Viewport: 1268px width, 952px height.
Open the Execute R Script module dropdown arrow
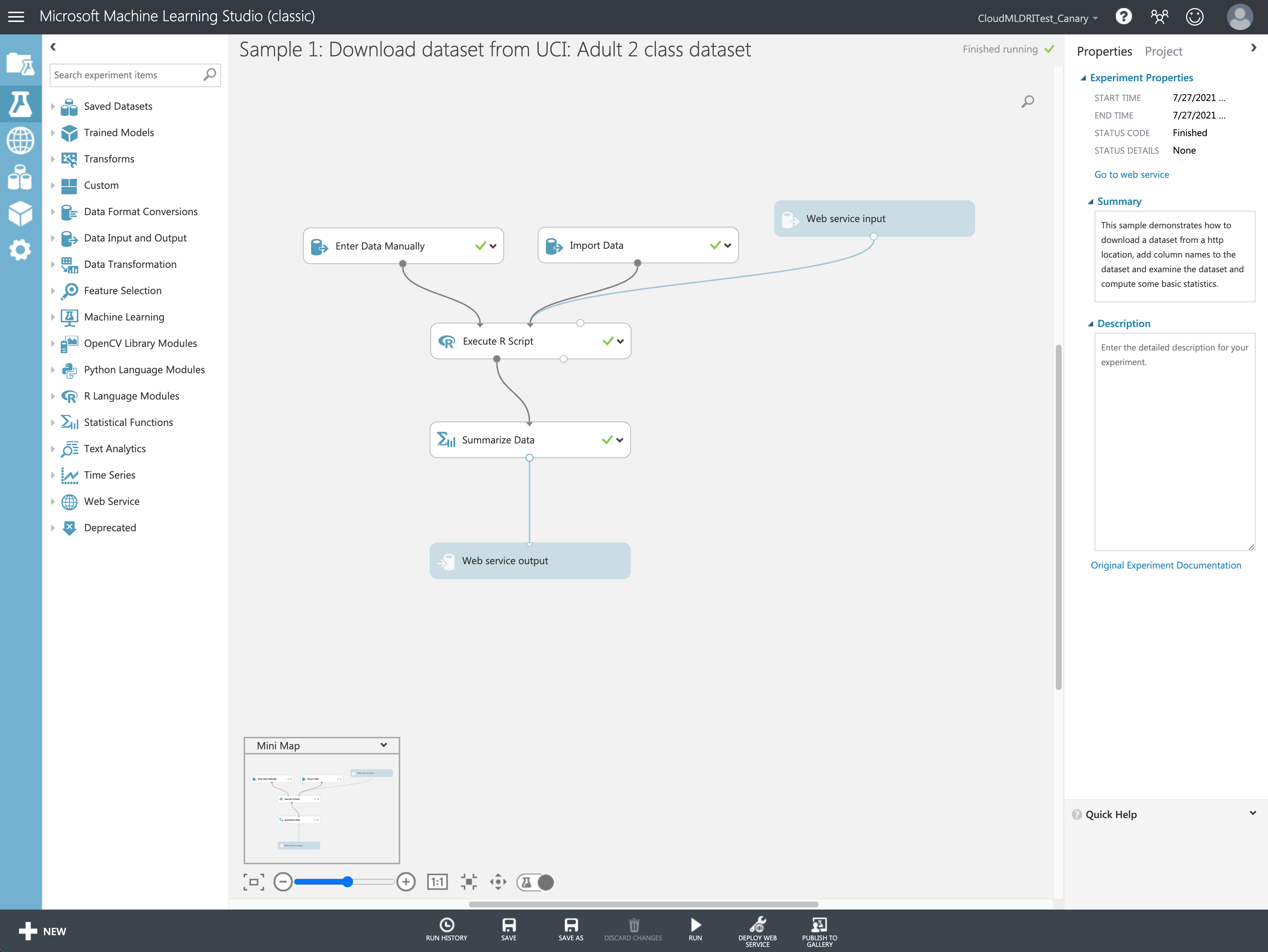click(x=620, y=342)
